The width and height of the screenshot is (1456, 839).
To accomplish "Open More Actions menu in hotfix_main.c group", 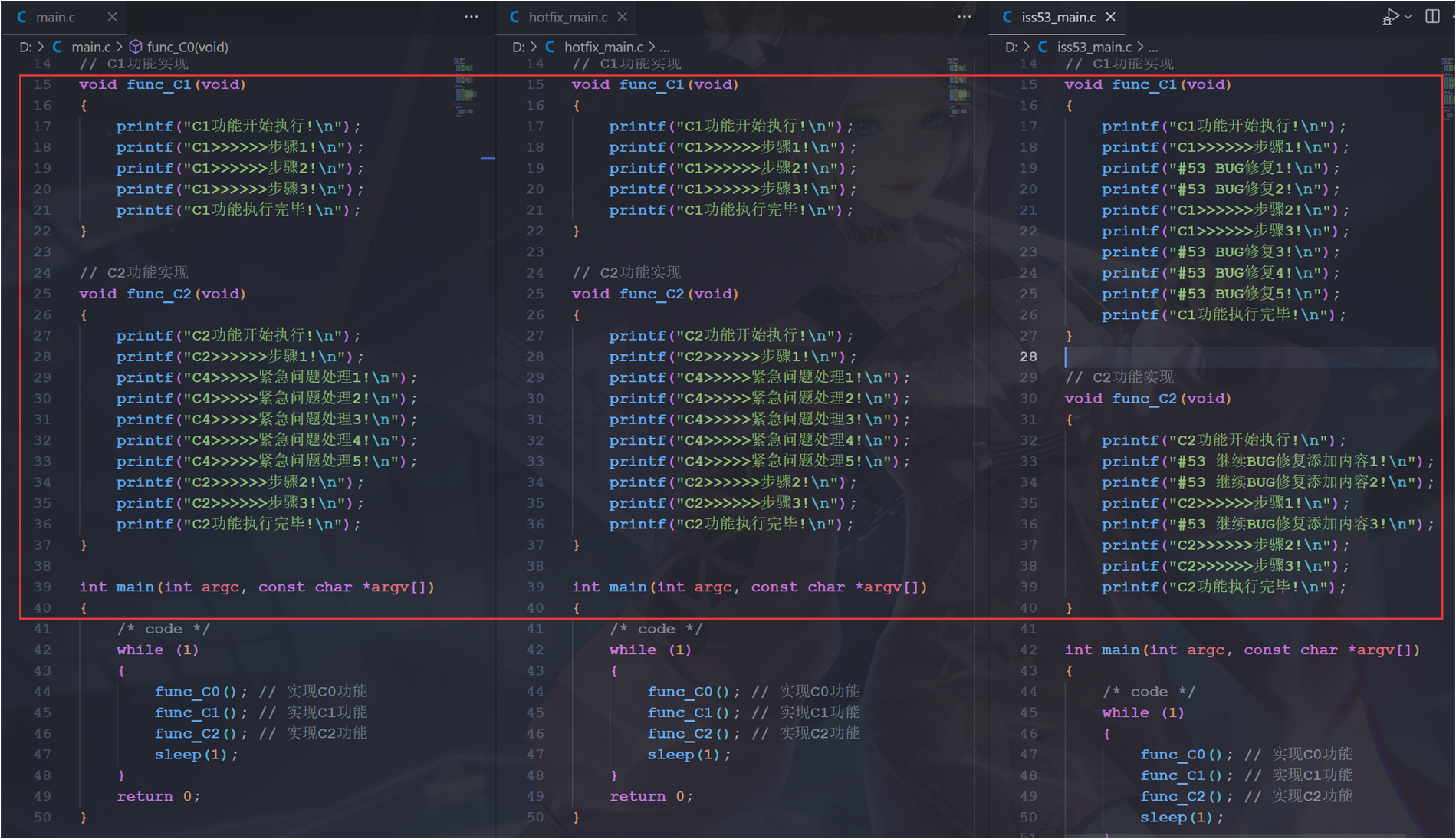I will click(964, 17).
